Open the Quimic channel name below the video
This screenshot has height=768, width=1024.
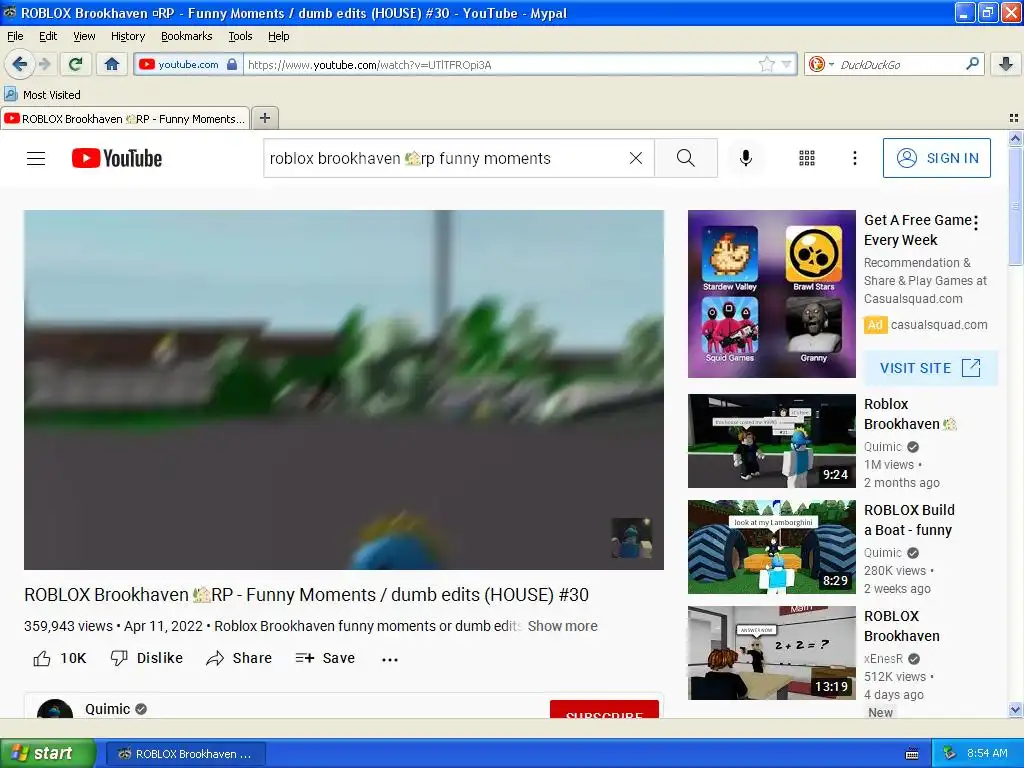click(107, 709)
